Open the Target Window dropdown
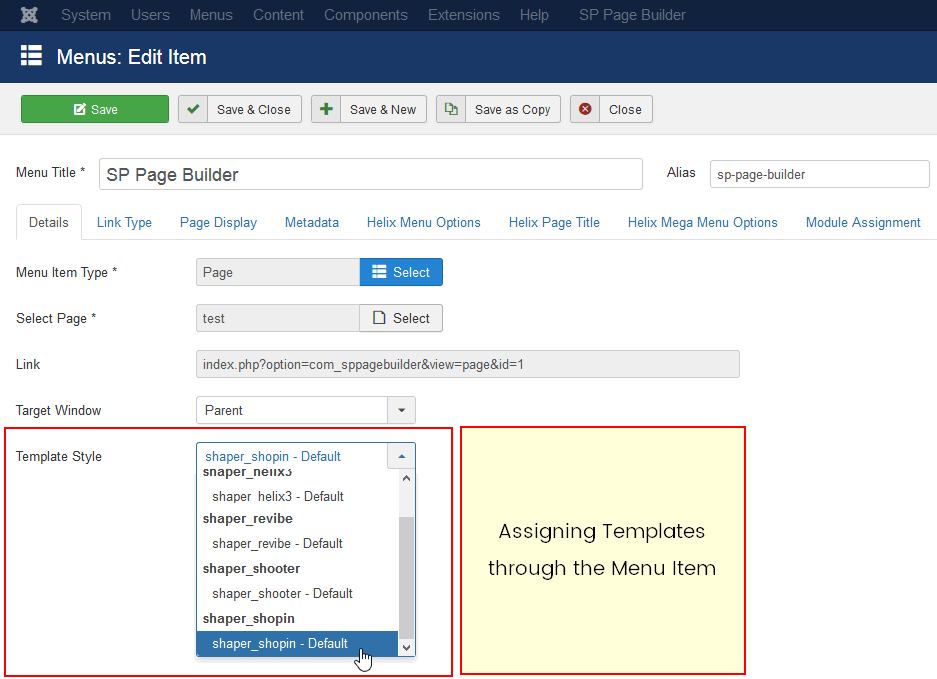 pos(401,410)
